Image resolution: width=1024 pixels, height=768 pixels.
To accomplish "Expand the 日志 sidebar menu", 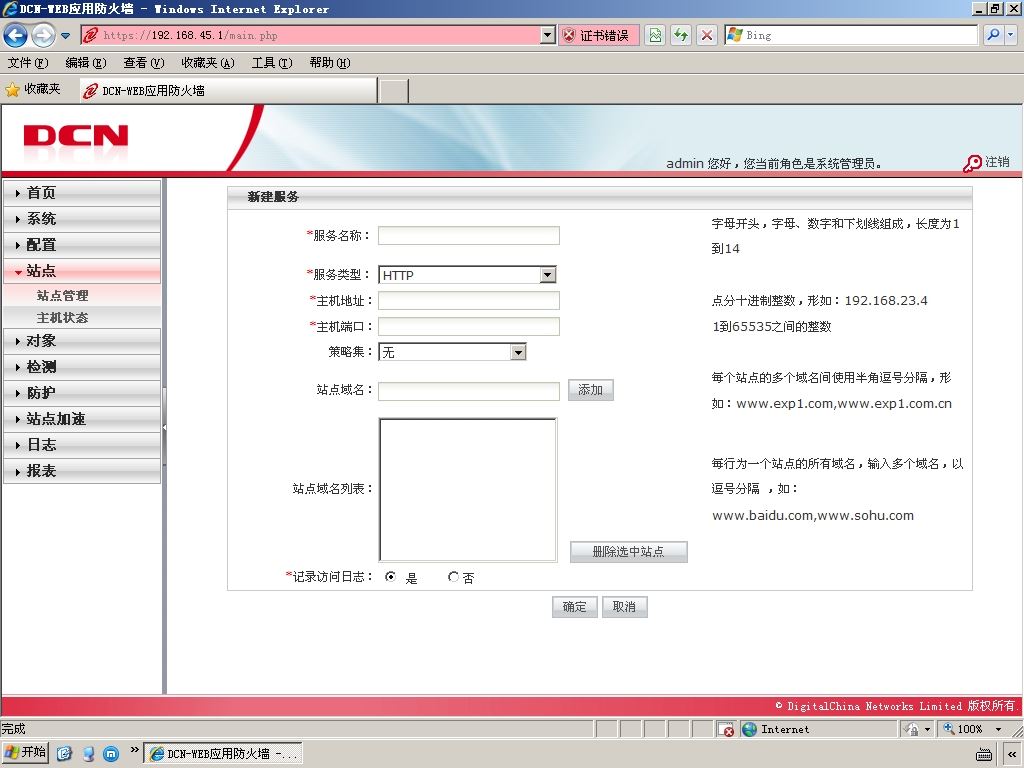I will click(82, 445).
